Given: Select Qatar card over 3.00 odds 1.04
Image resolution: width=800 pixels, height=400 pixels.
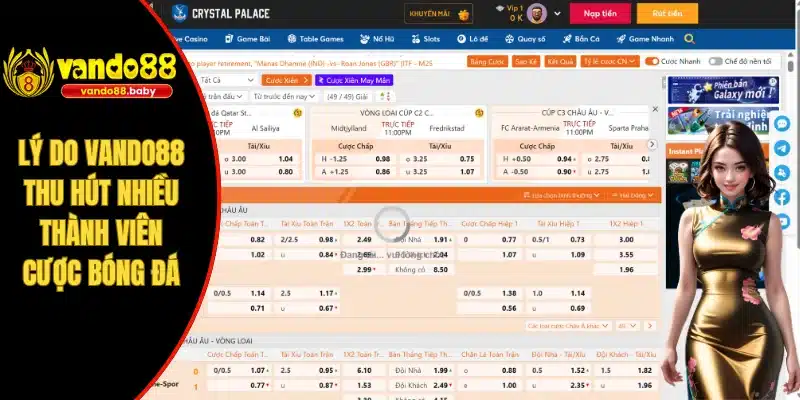Looking at the screenshot, I should [259, 159].
